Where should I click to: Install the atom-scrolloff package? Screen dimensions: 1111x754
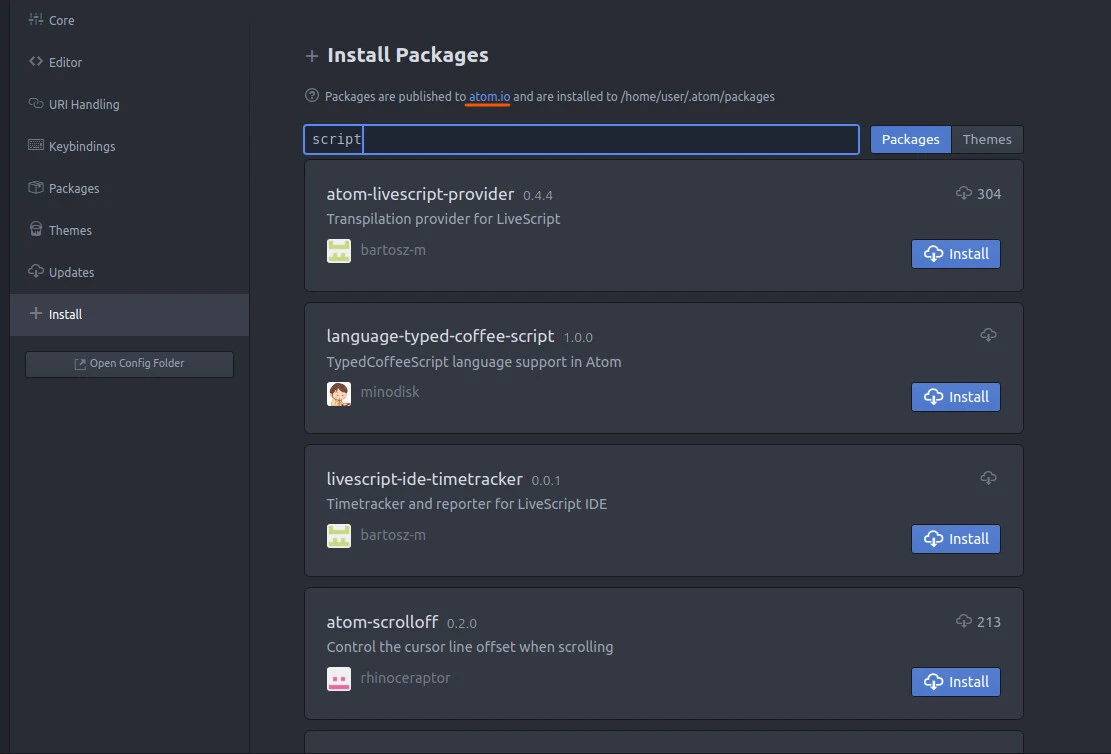click(x=955, y=681)
